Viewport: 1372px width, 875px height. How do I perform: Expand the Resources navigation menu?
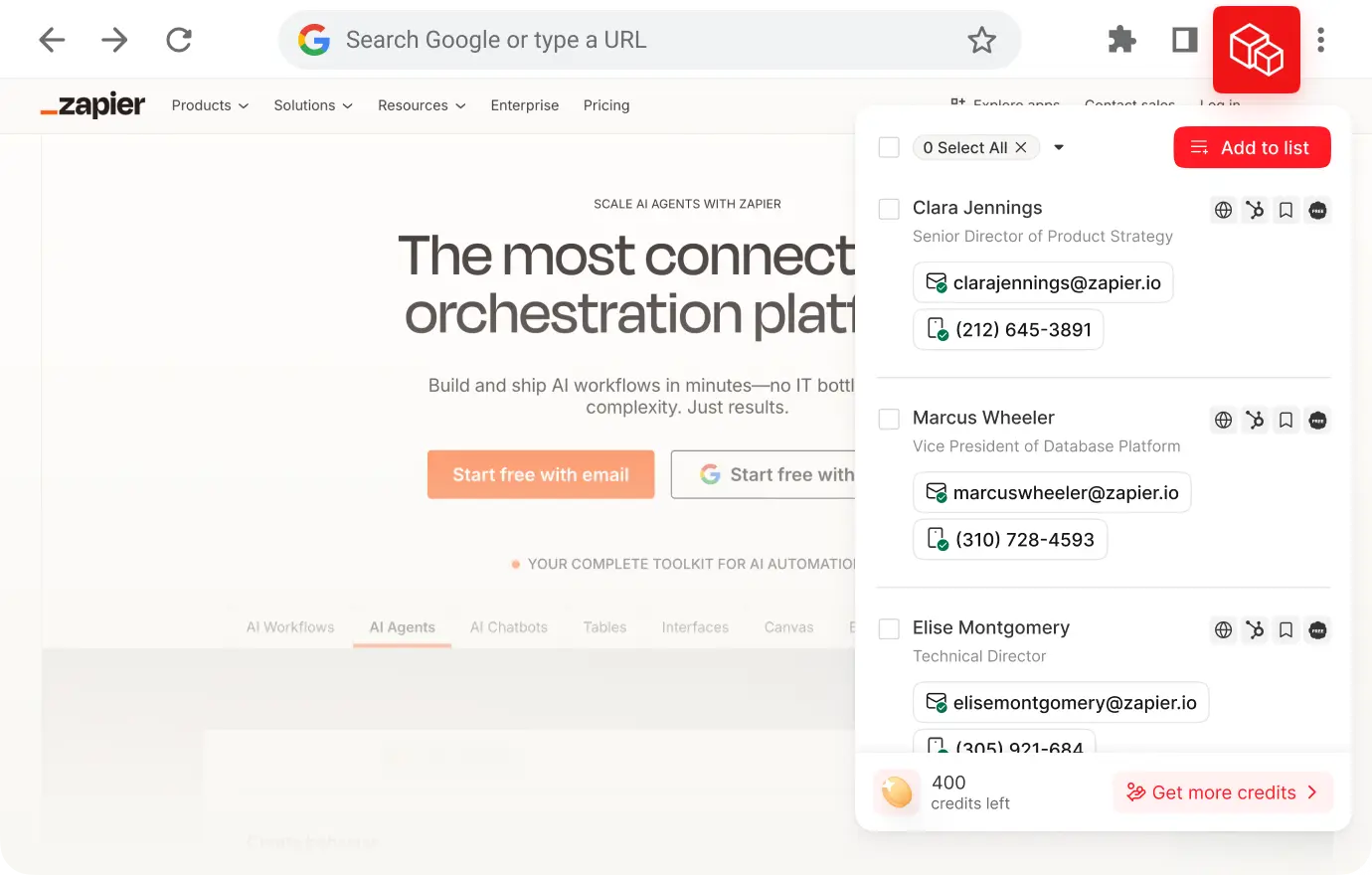pos(422,105)
